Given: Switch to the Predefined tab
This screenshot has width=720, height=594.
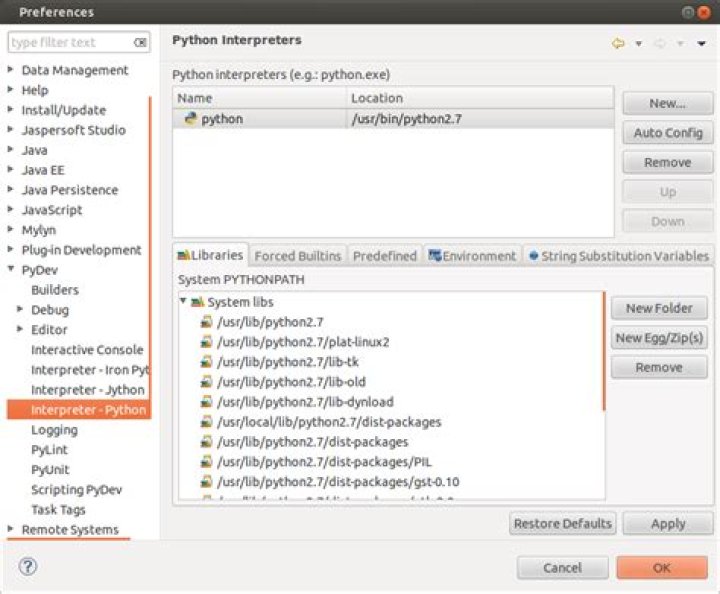Looking at the screenshot, I should tap(385, 256).
